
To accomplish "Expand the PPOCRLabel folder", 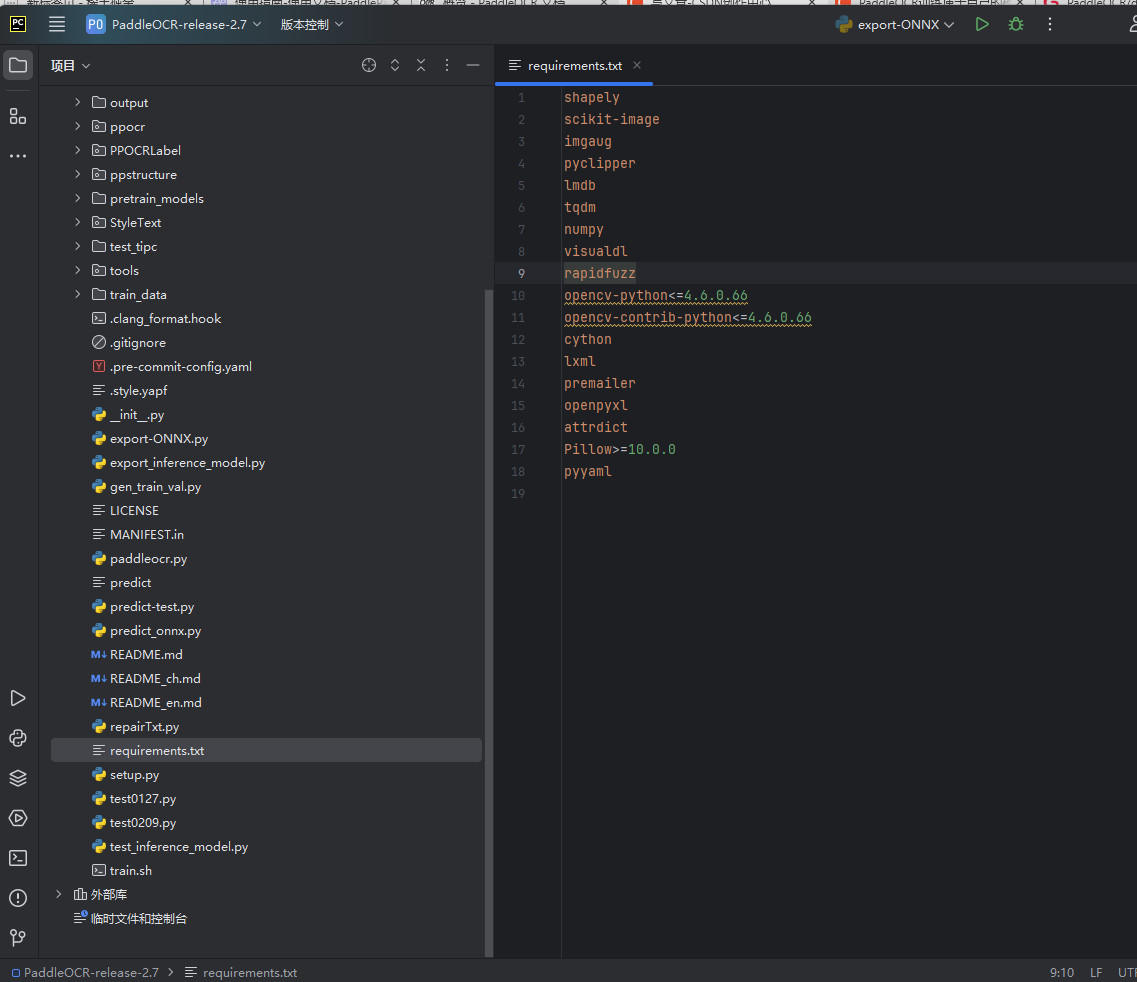I will pos(78,150).
